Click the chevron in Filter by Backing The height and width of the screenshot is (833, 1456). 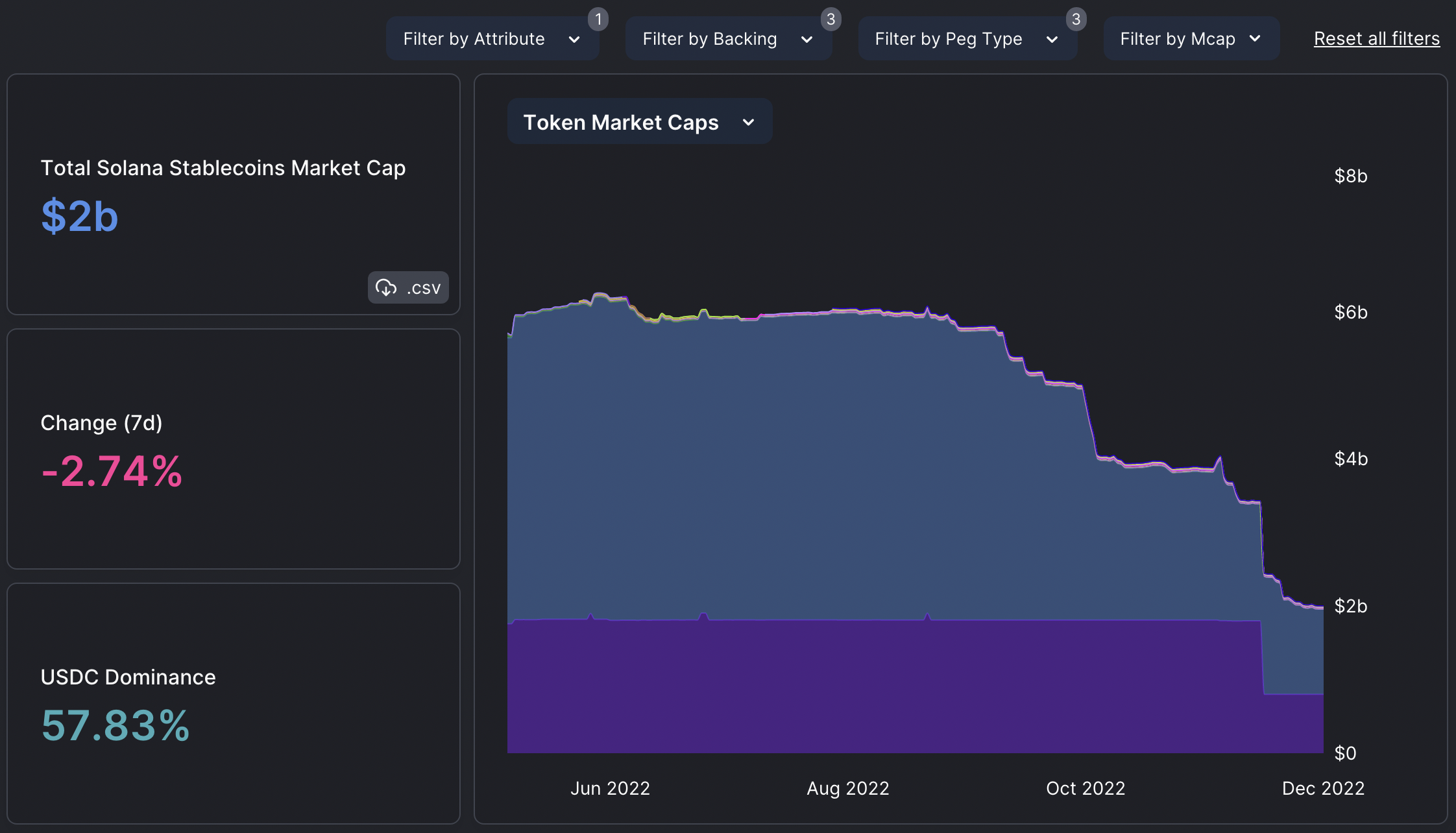(807, 40)
